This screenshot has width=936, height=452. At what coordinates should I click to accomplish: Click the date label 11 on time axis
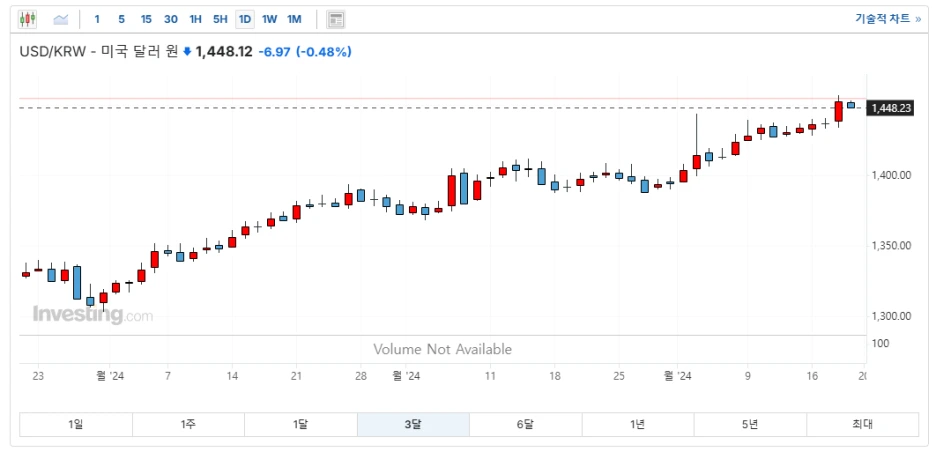(490, 376)
